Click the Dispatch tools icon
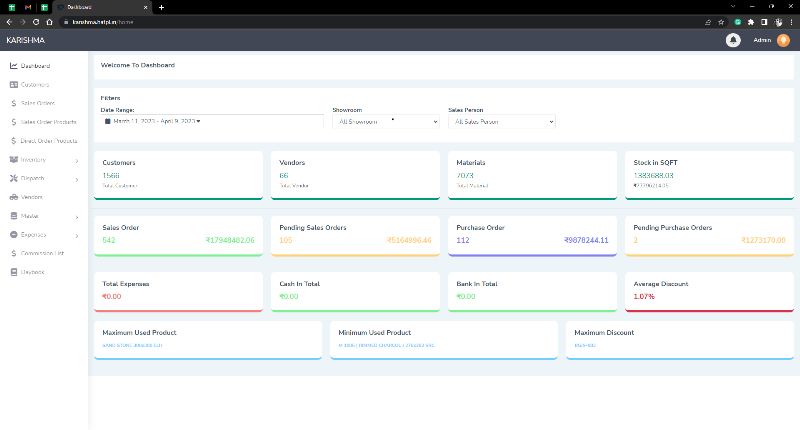Screen dimensions: 800x430 pyautogui.click(x=14, y=178)
